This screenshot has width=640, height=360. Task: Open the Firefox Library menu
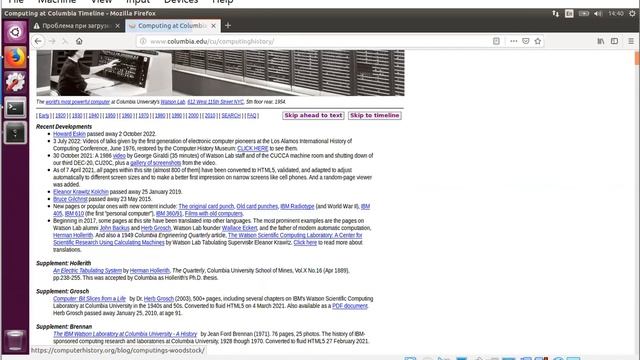coord(601,41)
